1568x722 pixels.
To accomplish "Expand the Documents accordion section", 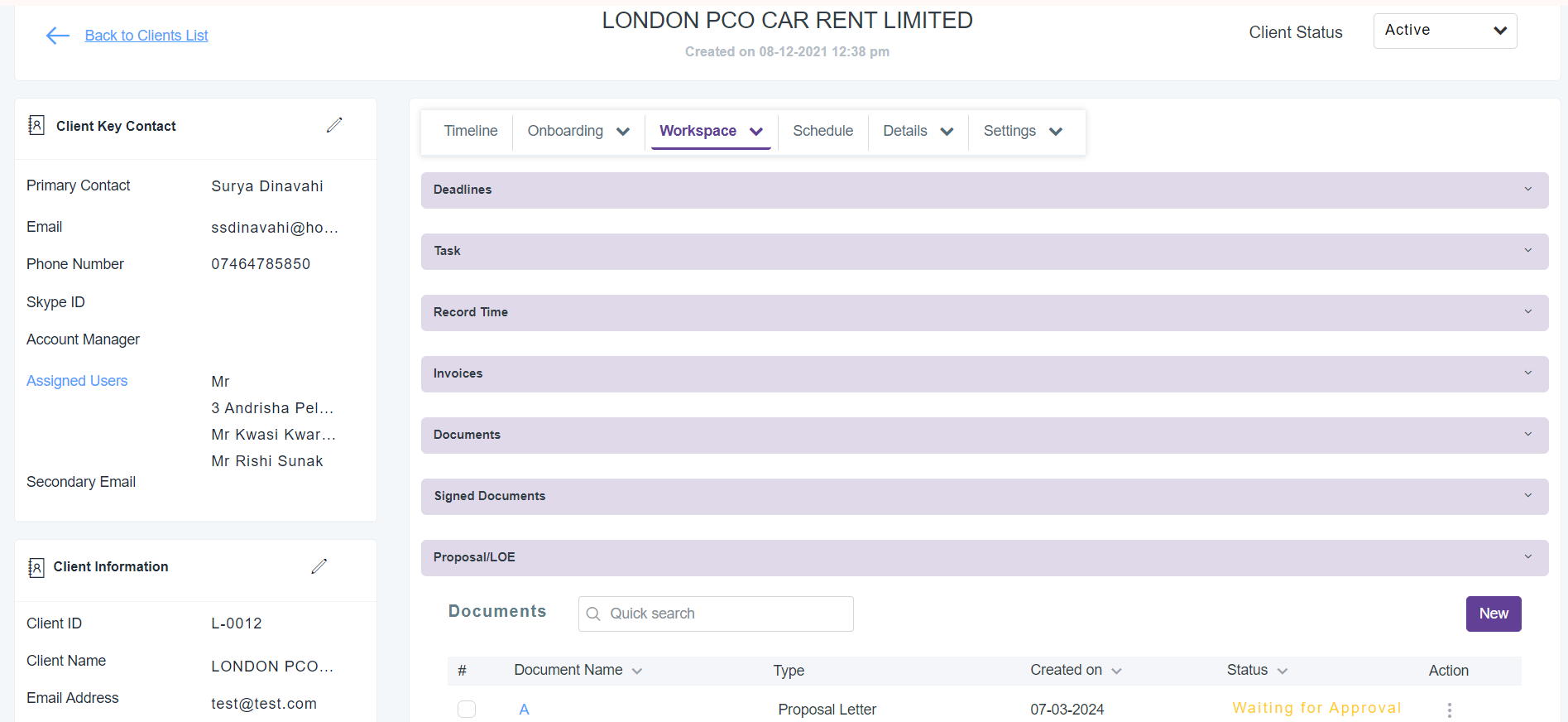I will (985, 435).
